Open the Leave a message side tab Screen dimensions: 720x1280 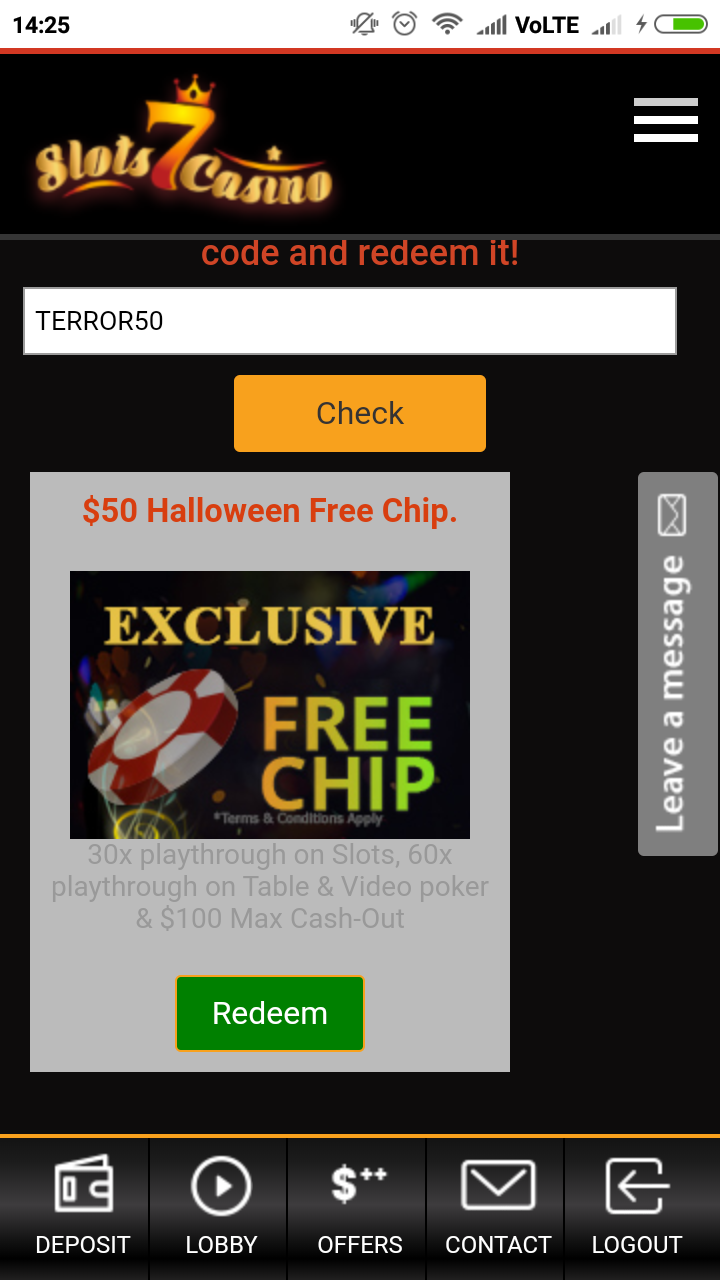[x=678, y=664]
